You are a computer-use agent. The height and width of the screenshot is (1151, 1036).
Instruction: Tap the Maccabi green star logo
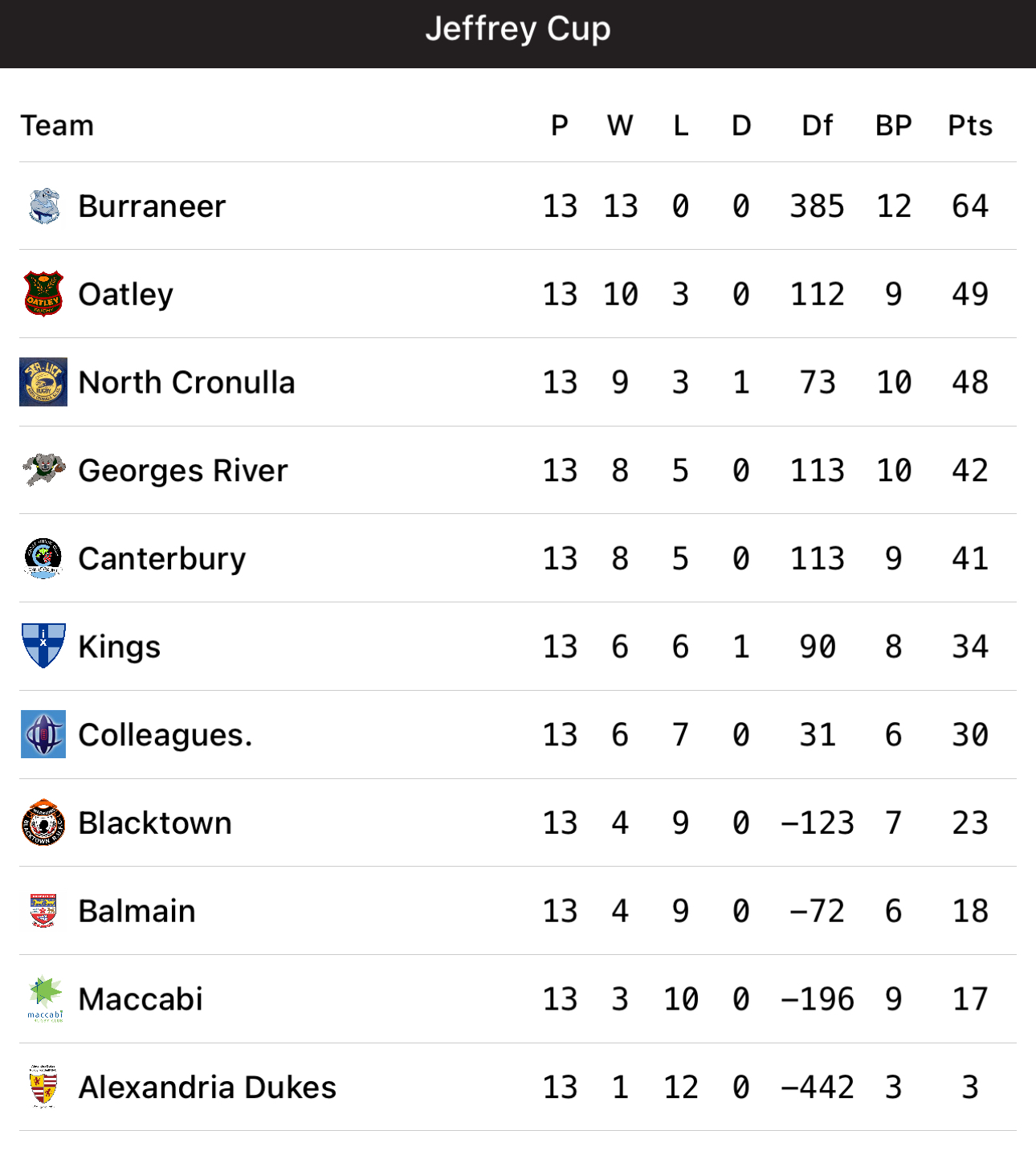(x=44, y=998)
